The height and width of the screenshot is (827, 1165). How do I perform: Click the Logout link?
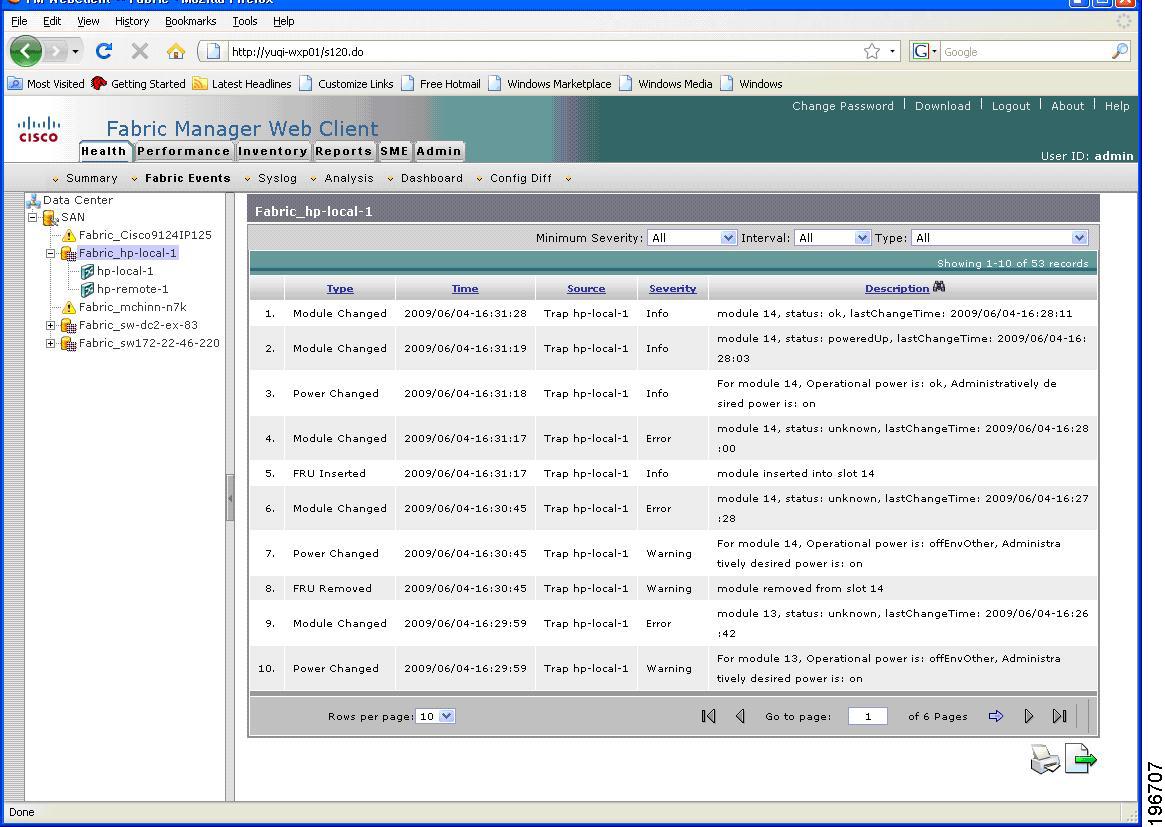point(1010,105)
